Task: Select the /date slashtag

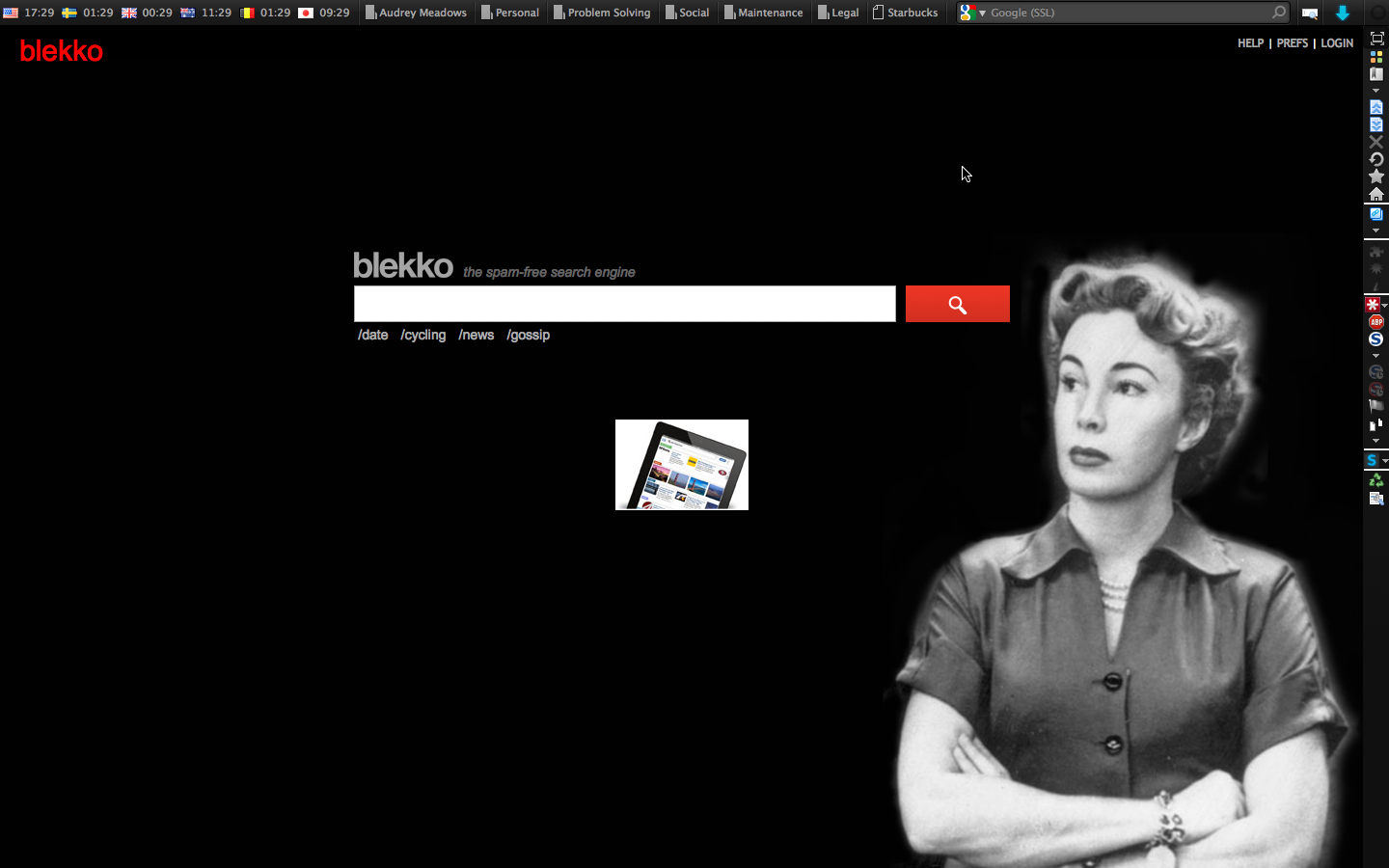Action: coord(373,335)
